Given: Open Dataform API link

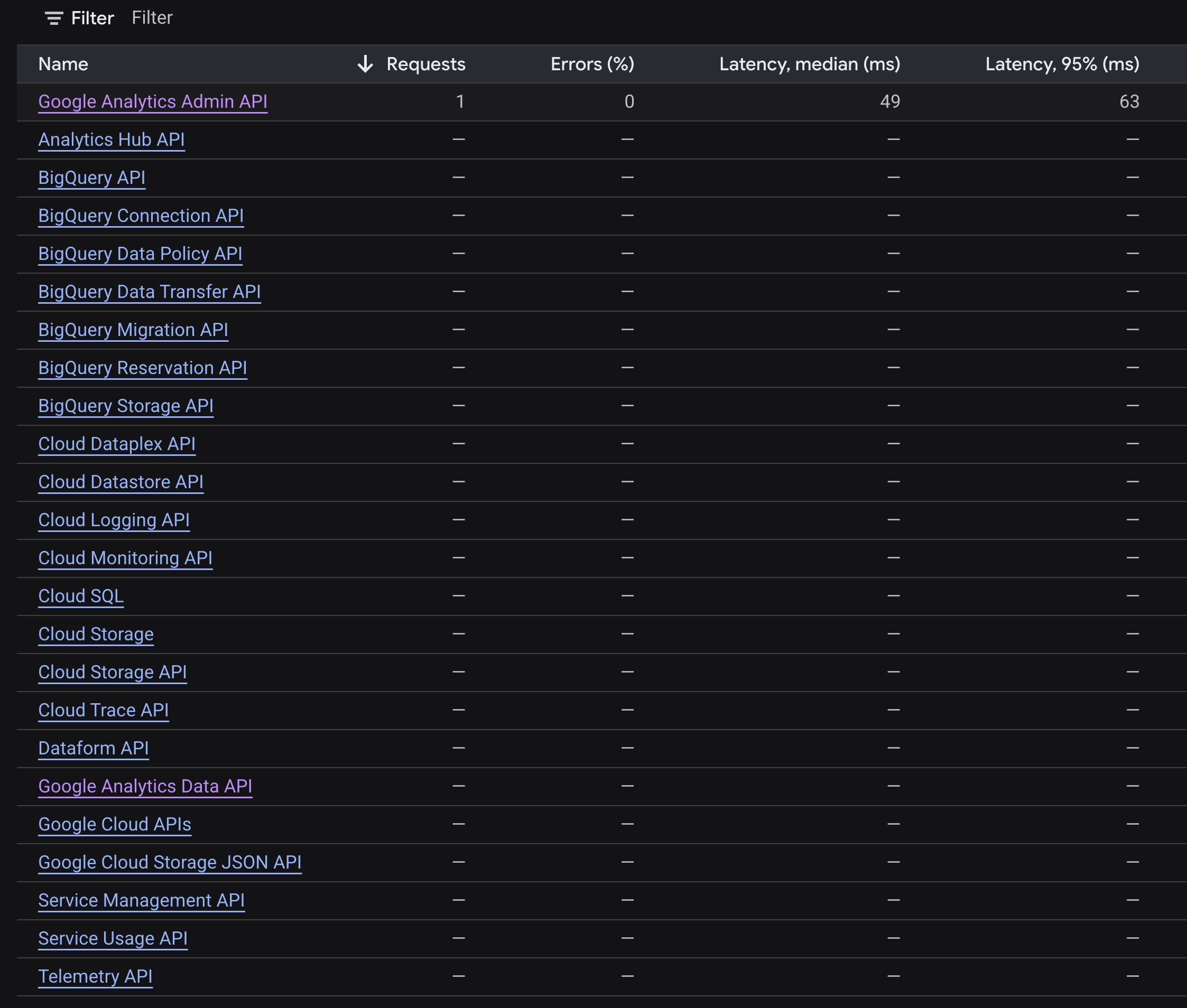Looking at the screenshot, I should tap(93, 749).
